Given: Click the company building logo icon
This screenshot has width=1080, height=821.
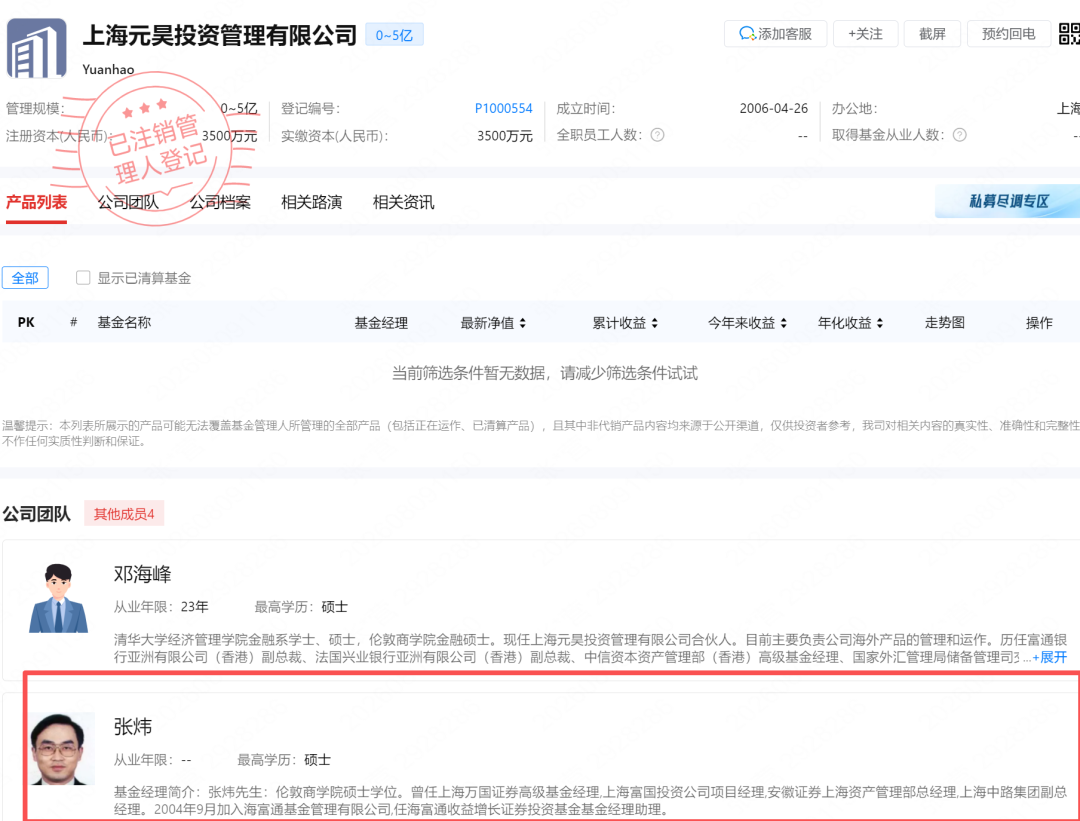Looking at the screenshot, I should (37, 48).
